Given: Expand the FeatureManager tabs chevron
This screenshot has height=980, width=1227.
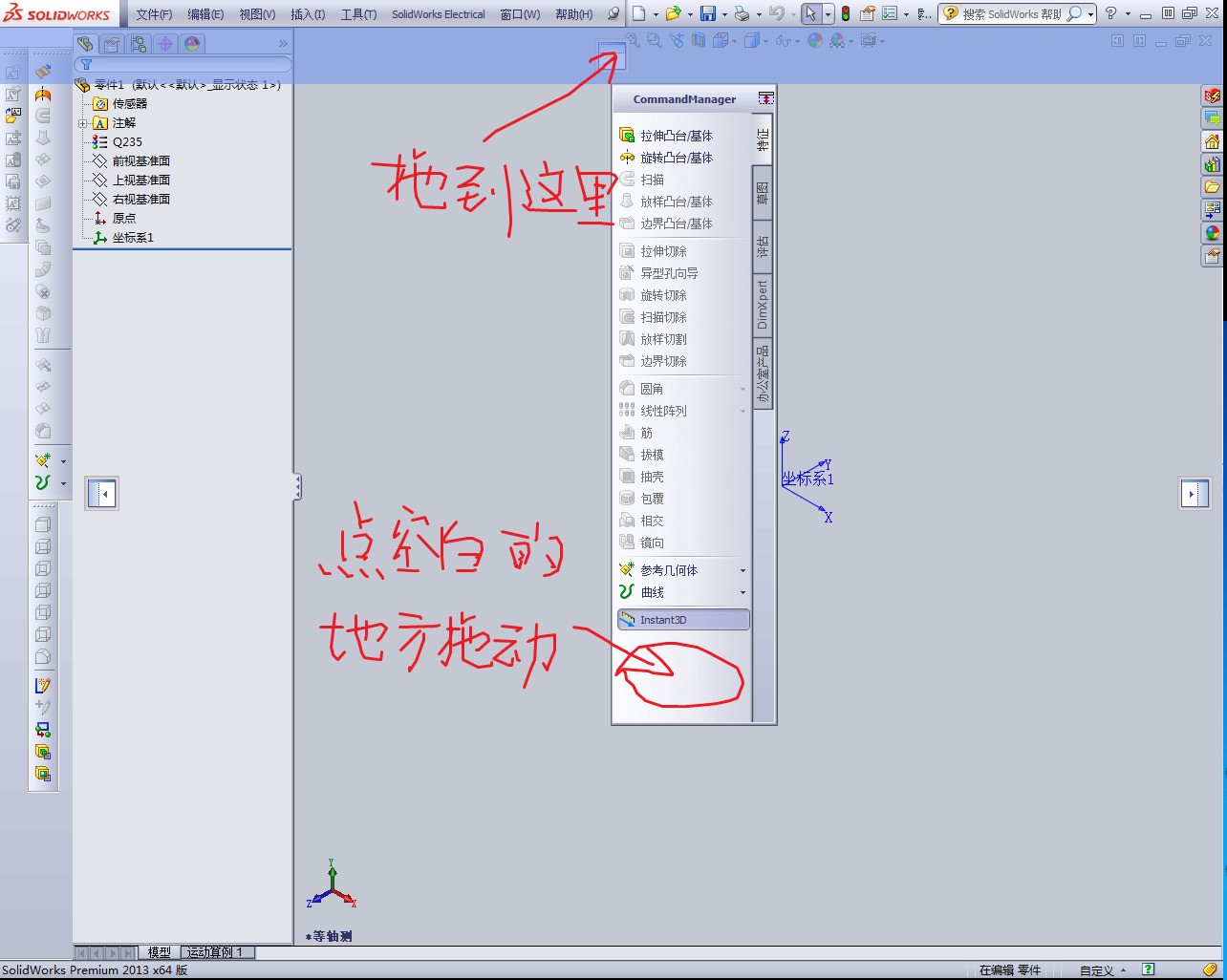Looking at the screenshot, I should click(x=283, y=44).
